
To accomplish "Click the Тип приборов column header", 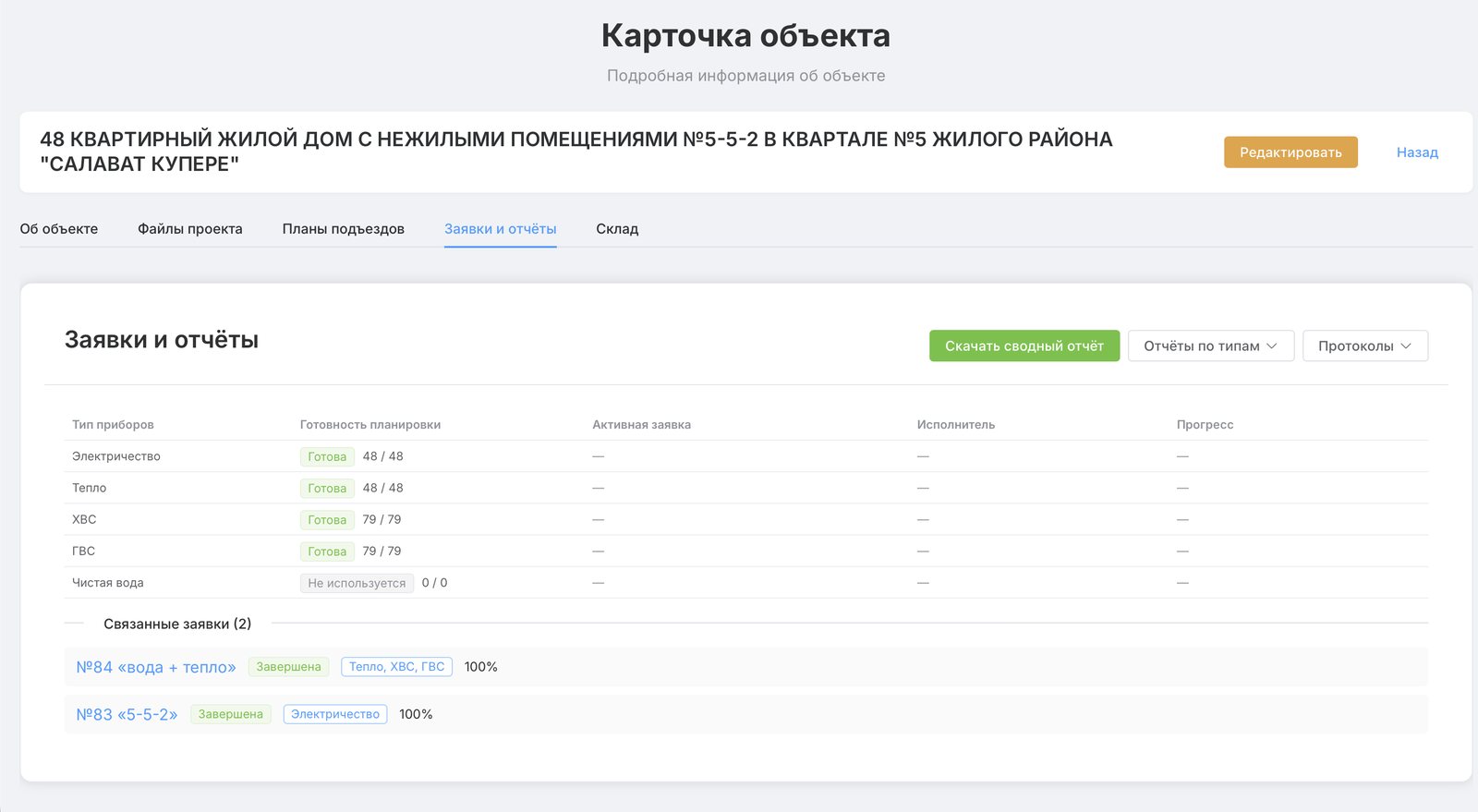I will [x=113, y=425].
